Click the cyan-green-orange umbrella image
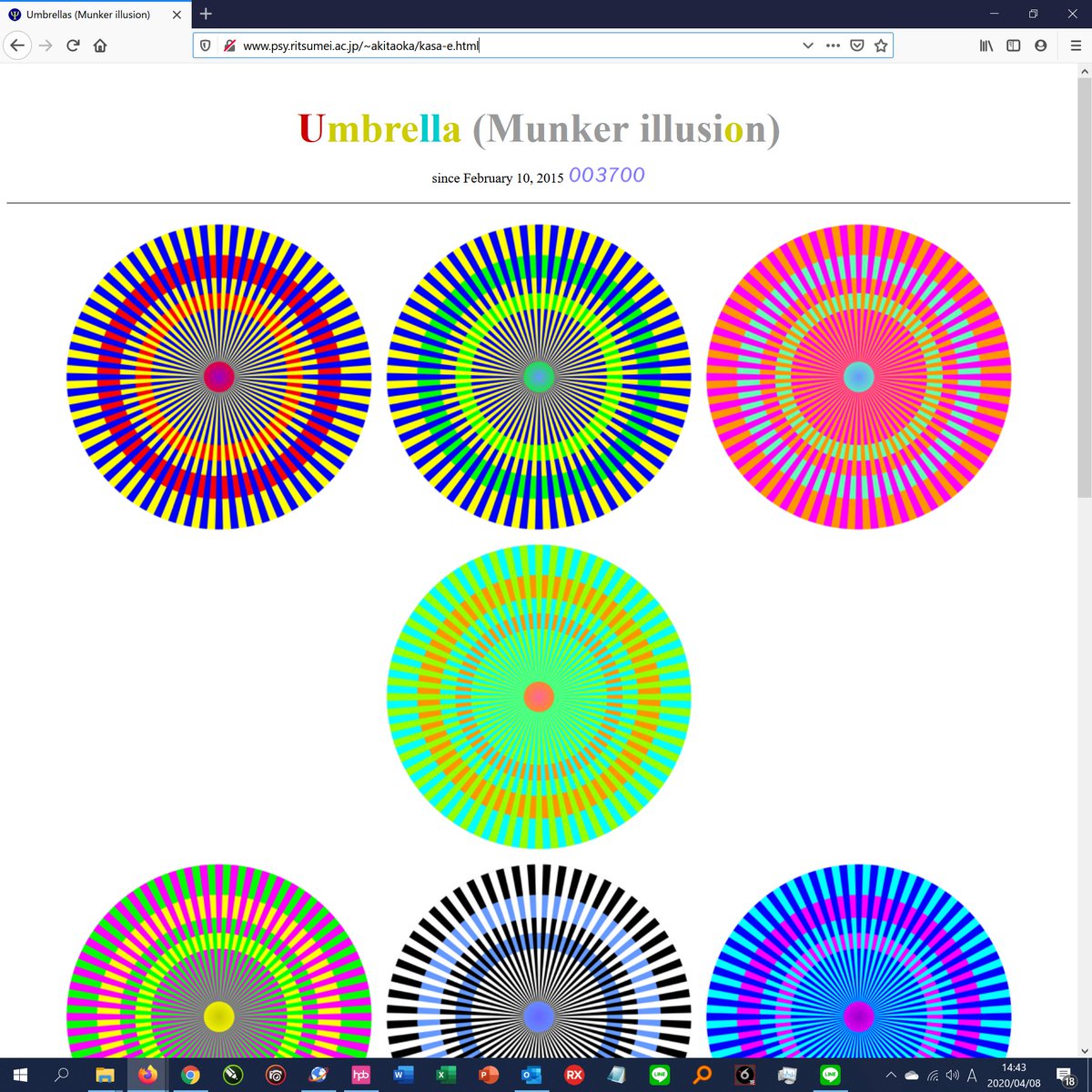 539,697
